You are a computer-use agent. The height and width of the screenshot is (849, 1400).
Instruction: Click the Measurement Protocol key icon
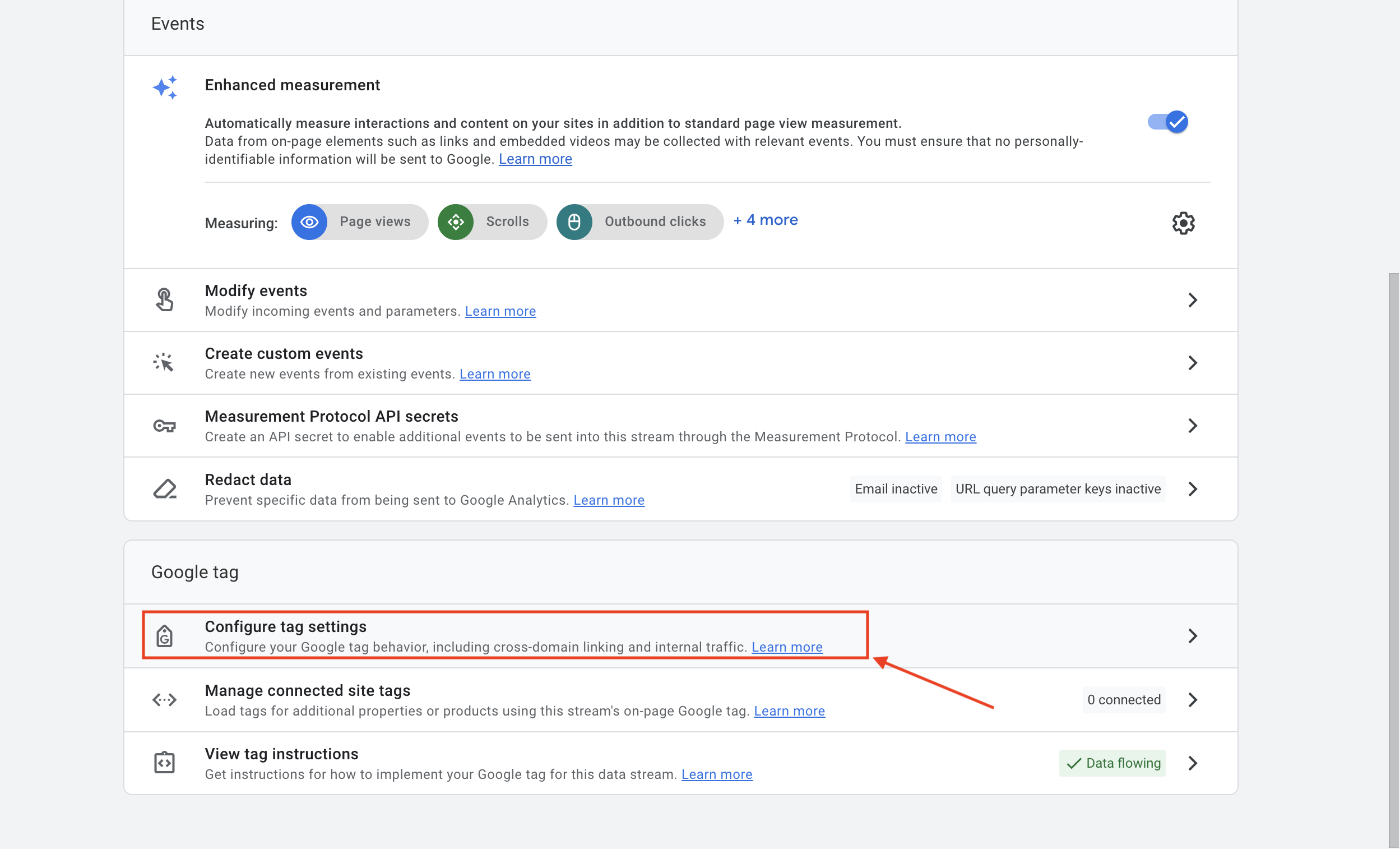[x=164, y=426]
